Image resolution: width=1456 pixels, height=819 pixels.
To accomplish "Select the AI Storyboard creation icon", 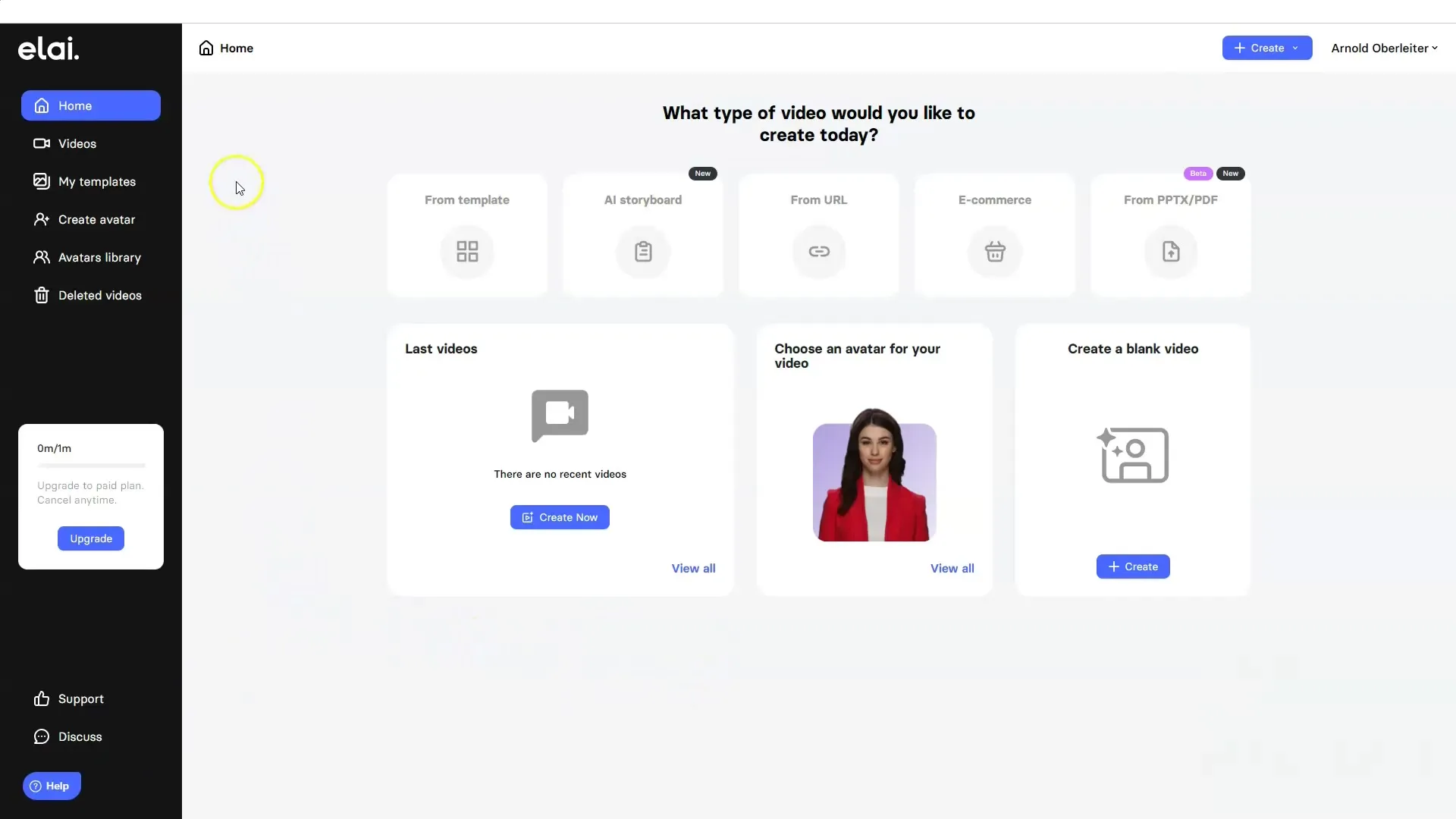I will pyautogui.click(x=643, y=251).
